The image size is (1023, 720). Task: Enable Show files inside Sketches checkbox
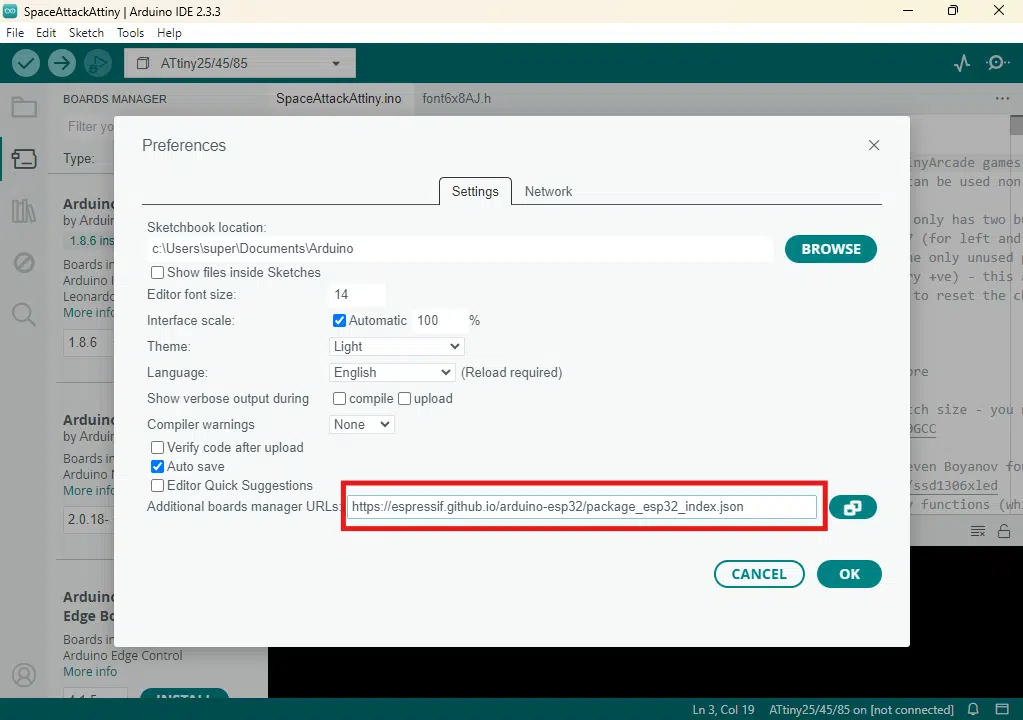pyautogui.click(x=157, y=273)
